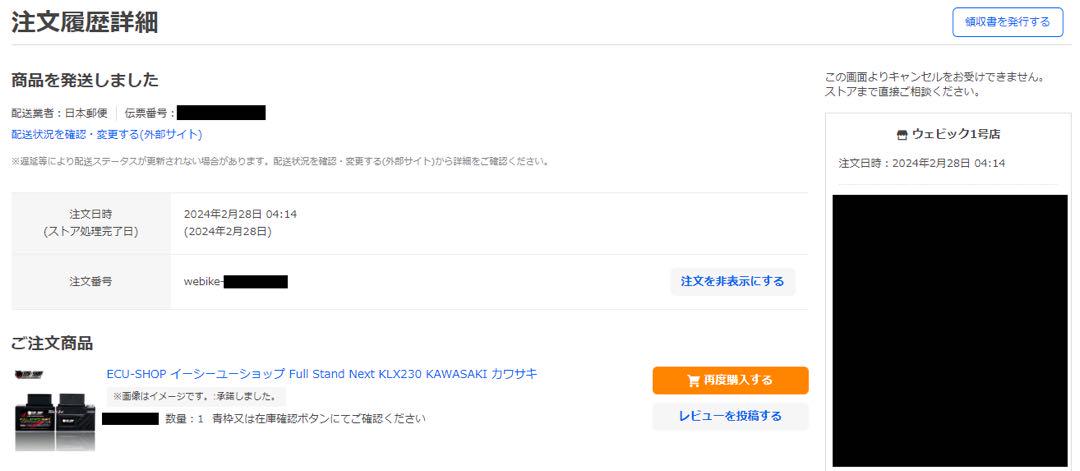Viewport: 1080px width, 471px height.
Task: Click the 注文日時 2024年2月28日 04:14 value
Action: point(240,214)
